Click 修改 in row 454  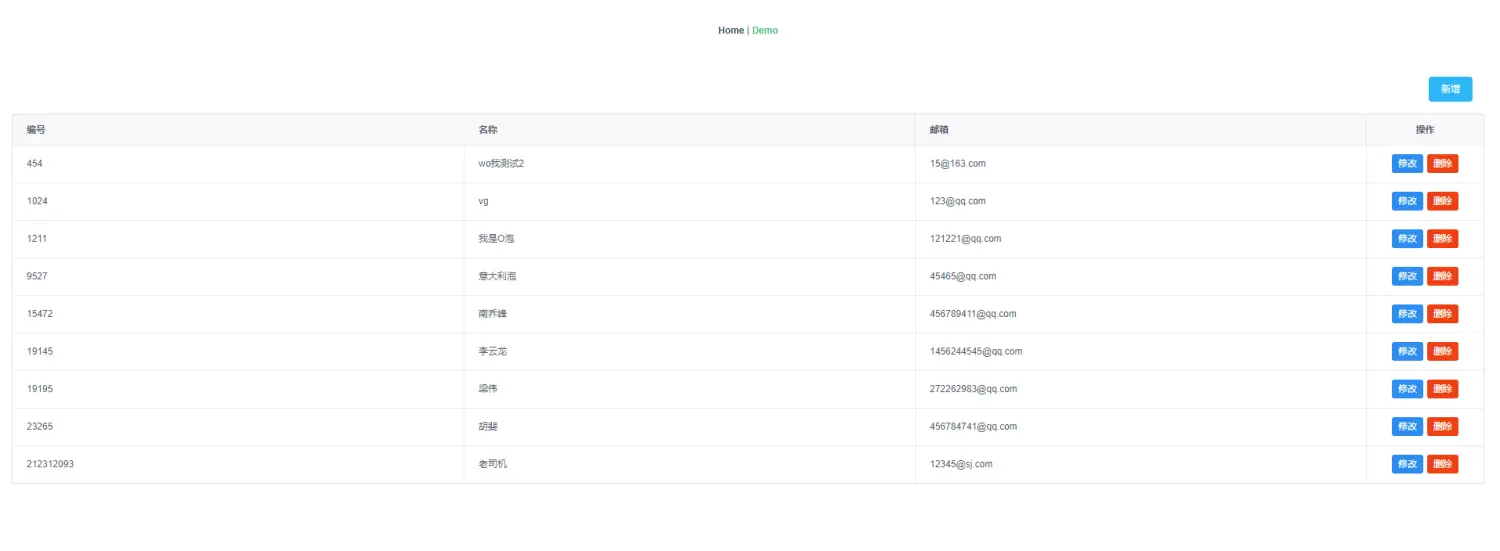(1407, 164)
